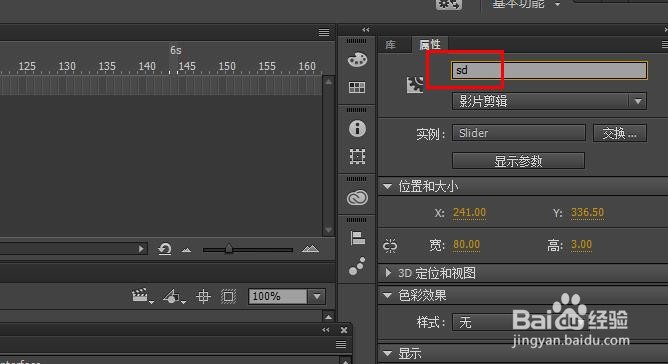Open the Creative Cloud Libraries icon
This screenshot has height=364, width=668.
tap(357, 198)
